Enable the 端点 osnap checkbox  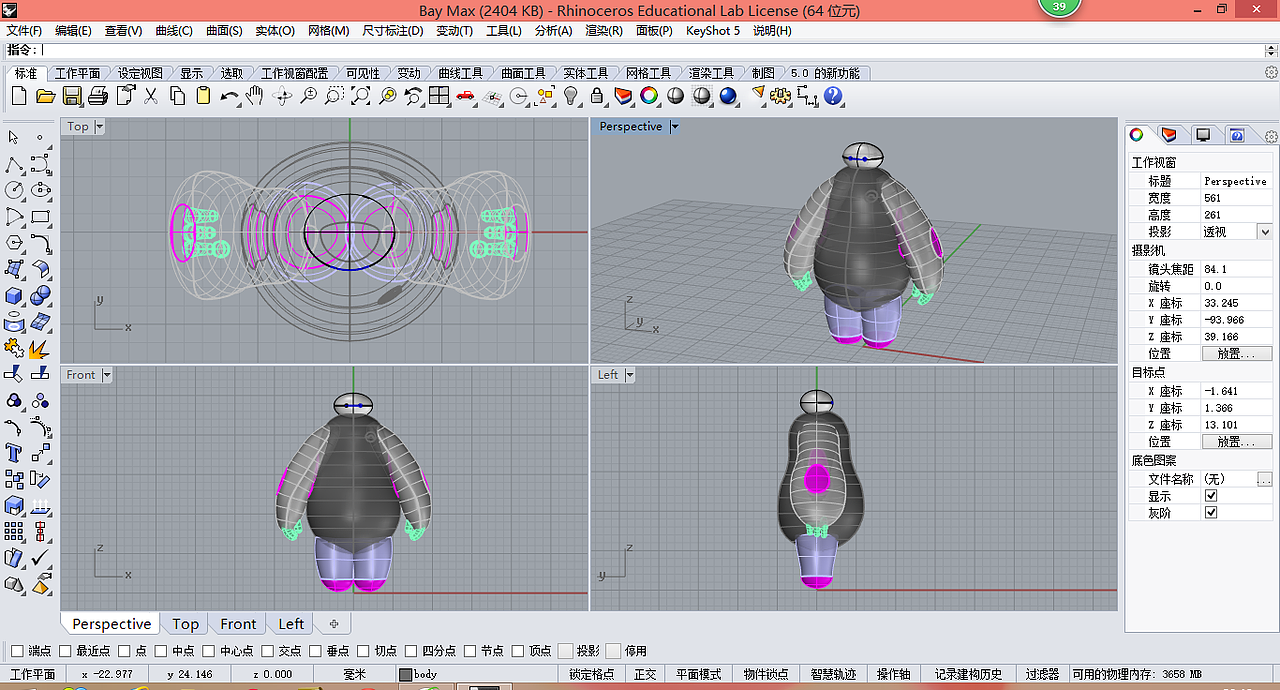click(17, 651)
